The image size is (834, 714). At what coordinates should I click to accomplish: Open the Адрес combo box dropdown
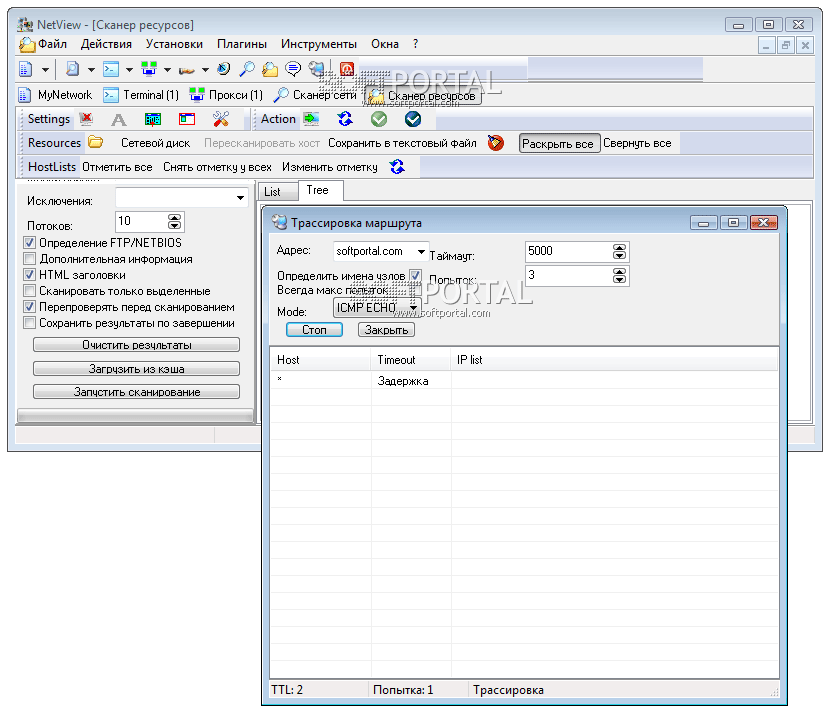point(421,252)
